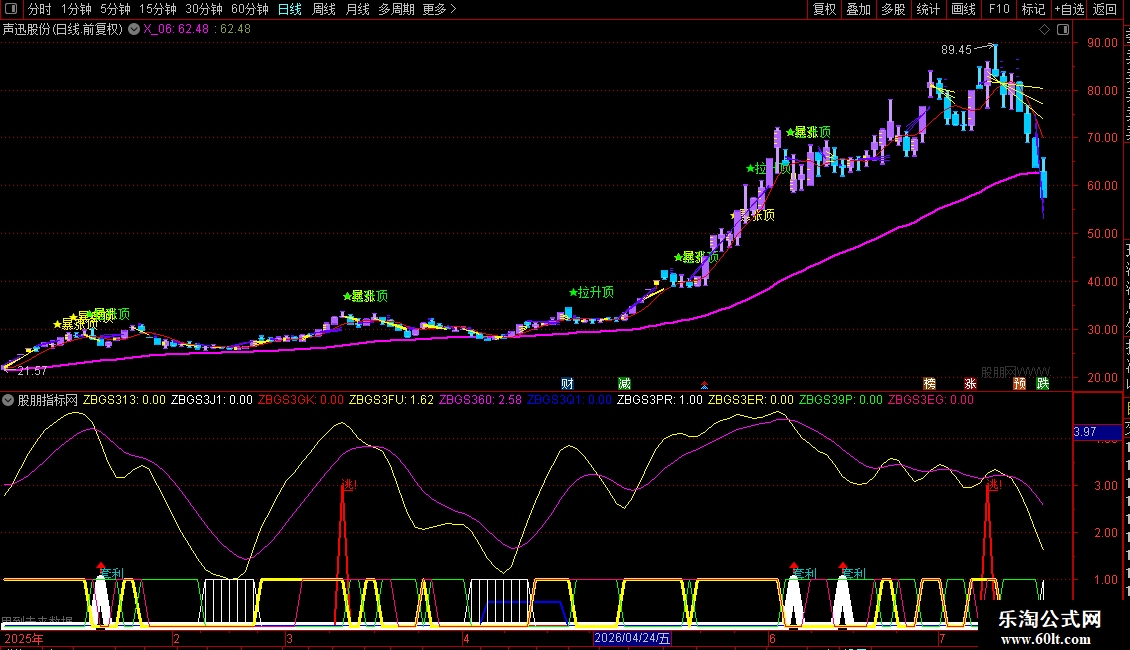Click the 暴涨顶 signal near 70.00
The image size is (1130, 650).
(809, 133)
